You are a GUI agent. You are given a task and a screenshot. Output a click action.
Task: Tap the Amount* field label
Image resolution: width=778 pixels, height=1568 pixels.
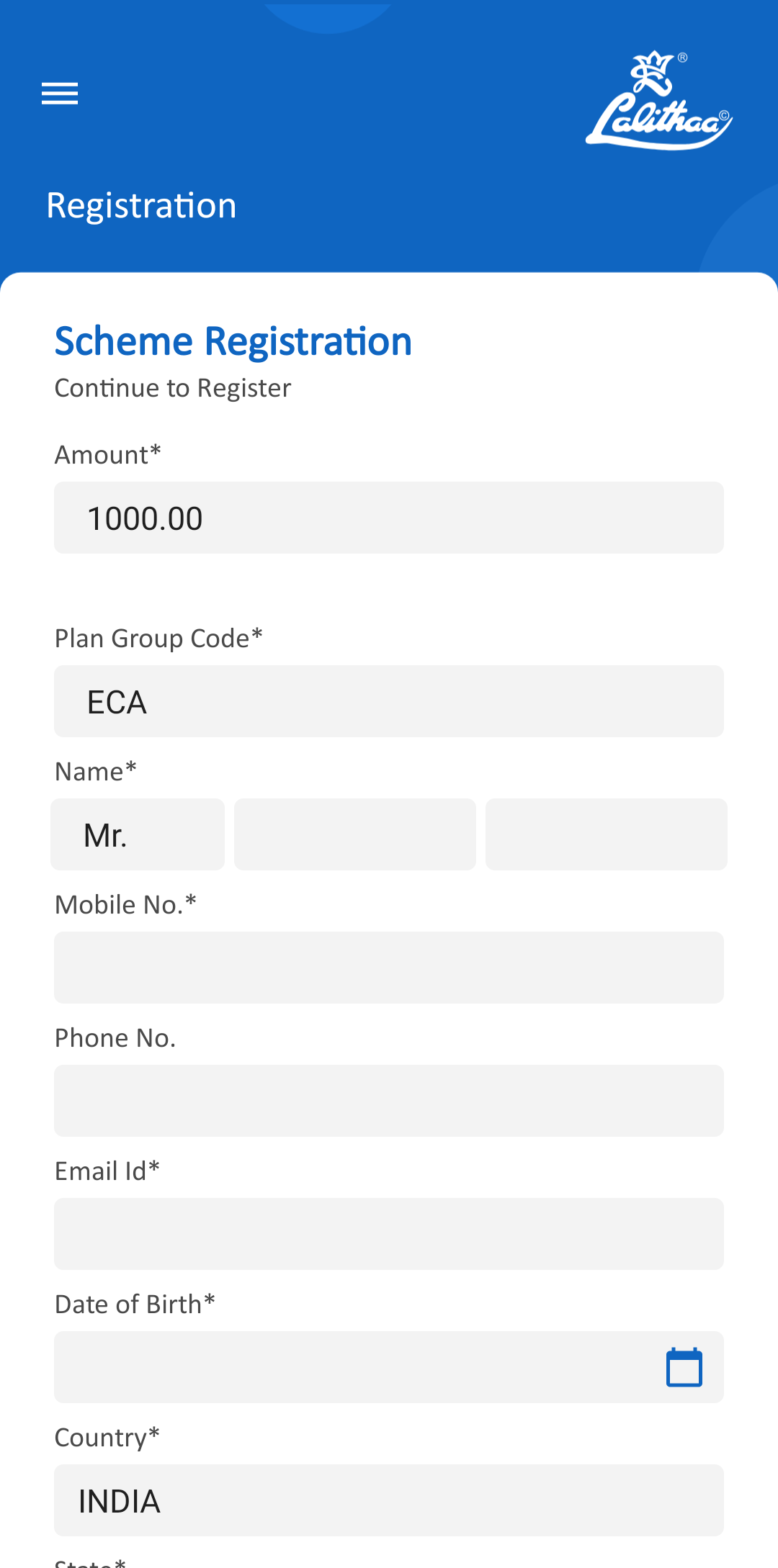pyautogui.click(x=108, y=455)
